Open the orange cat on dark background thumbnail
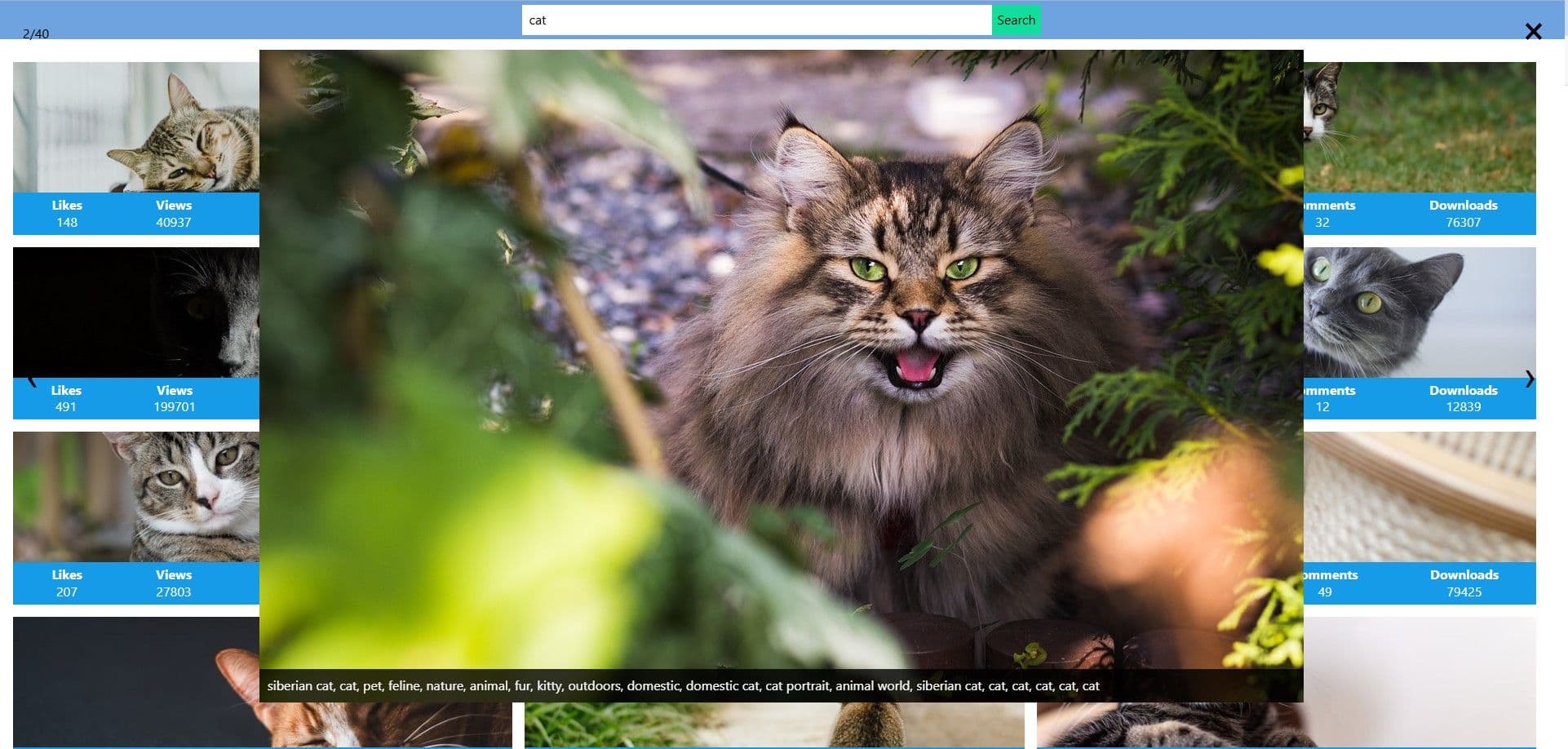 click(136, 681)
